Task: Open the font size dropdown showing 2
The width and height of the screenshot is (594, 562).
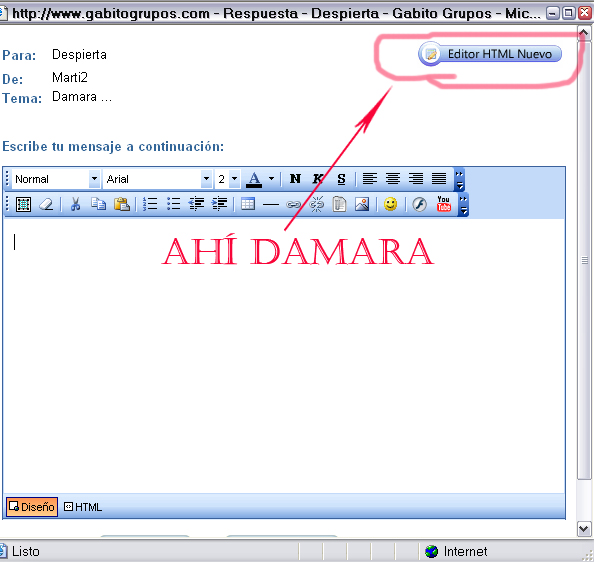Action: [x=234, y=179]
